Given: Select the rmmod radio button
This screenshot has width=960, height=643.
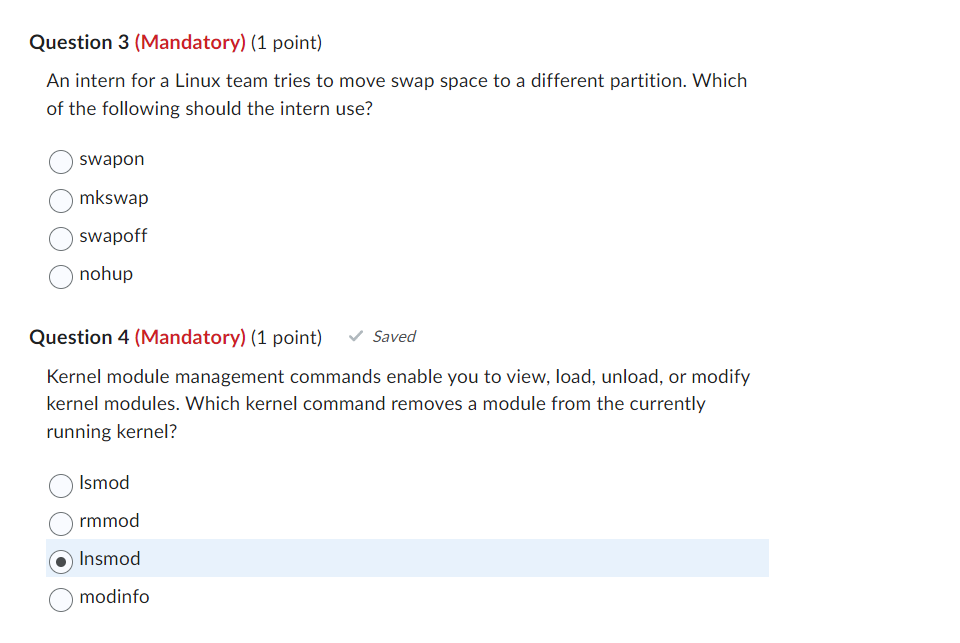Looking at the screenshot, I should pos(60,523).
